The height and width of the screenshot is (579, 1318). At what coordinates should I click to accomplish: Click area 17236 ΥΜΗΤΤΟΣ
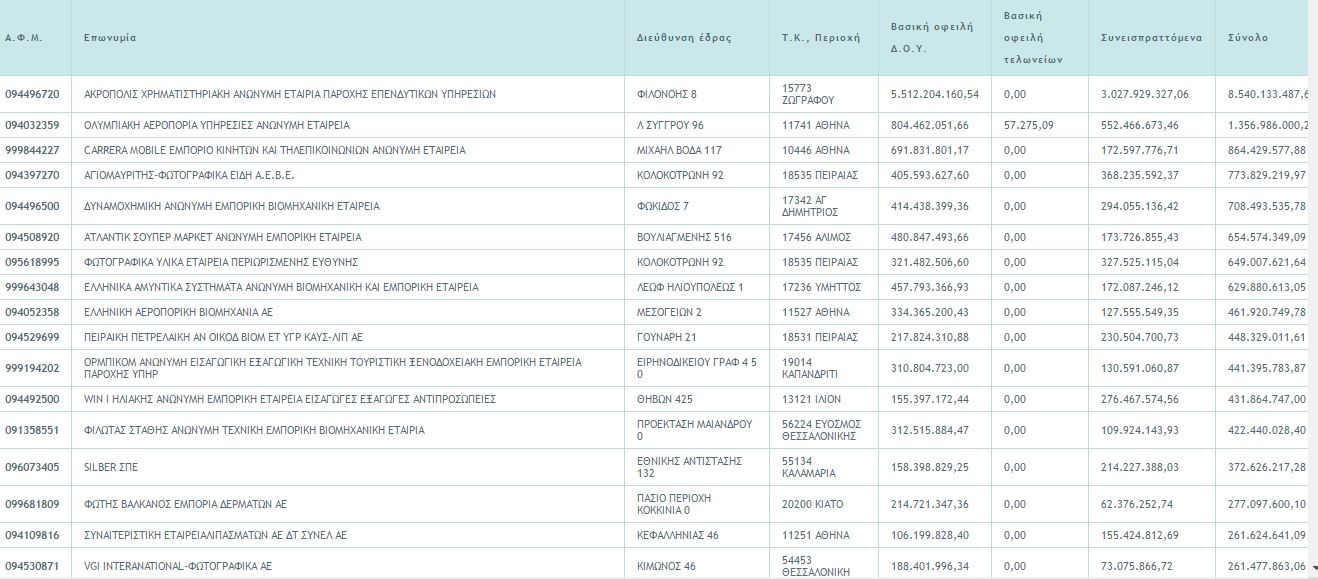click(821, 287)
